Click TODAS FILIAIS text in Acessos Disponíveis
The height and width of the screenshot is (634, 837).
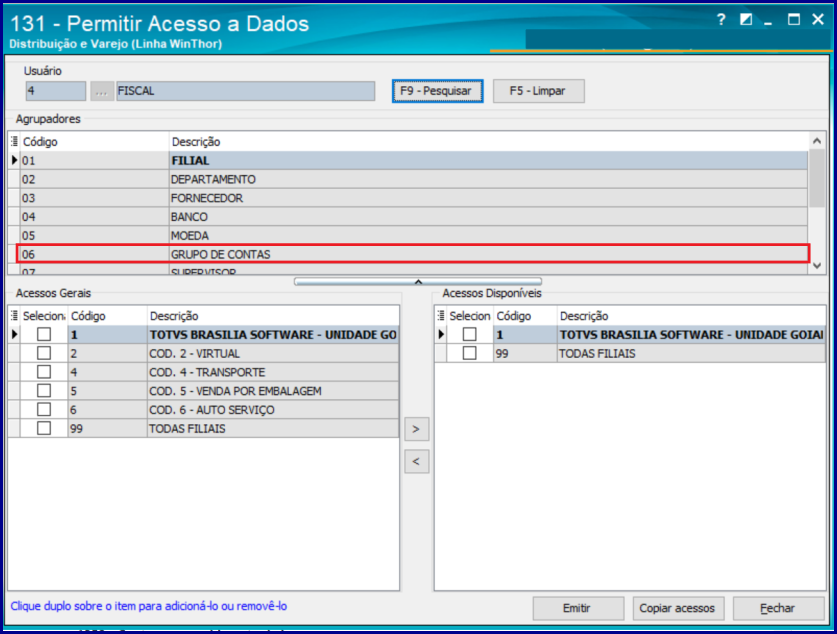(x=597, y=353)
